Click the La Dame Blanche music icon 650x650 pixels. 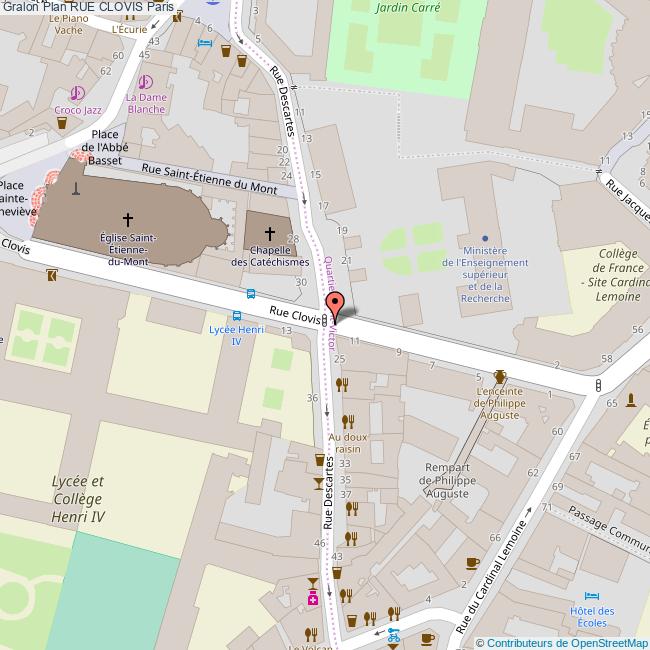(145, 82)
